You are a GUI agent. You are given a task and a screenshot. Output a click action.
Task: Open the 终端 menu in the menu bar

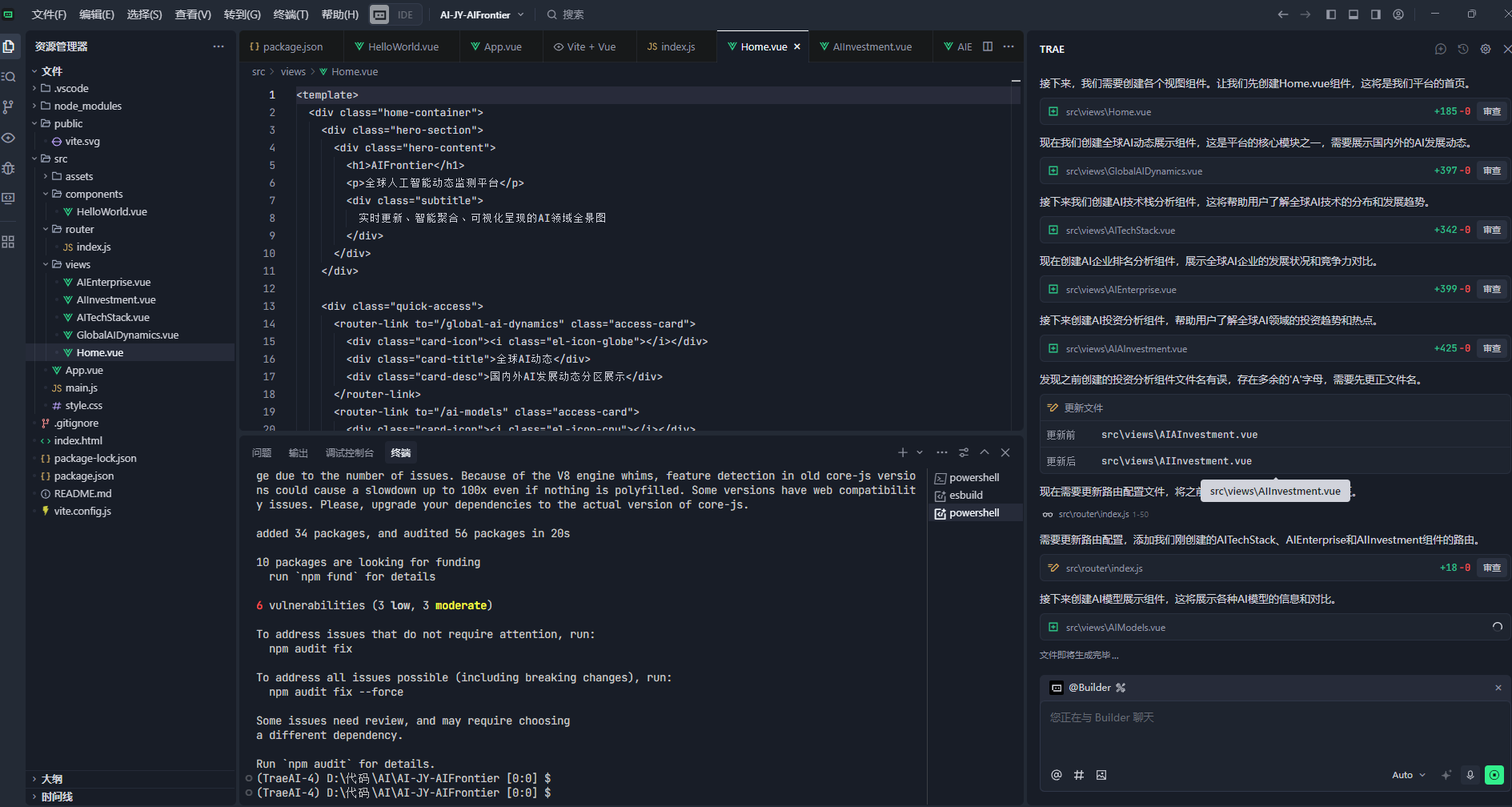(x=290, y=14)
